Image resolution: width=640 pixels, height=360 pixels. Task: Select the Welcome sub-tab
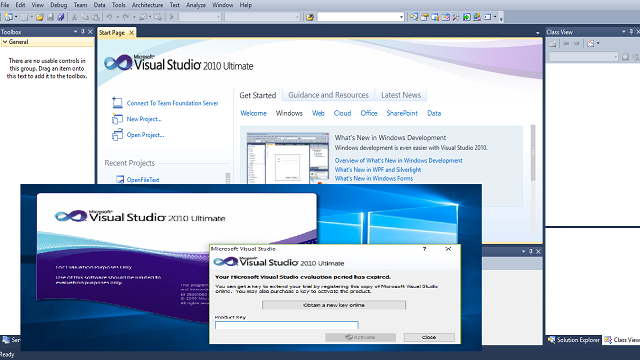[x=253, y=113]
